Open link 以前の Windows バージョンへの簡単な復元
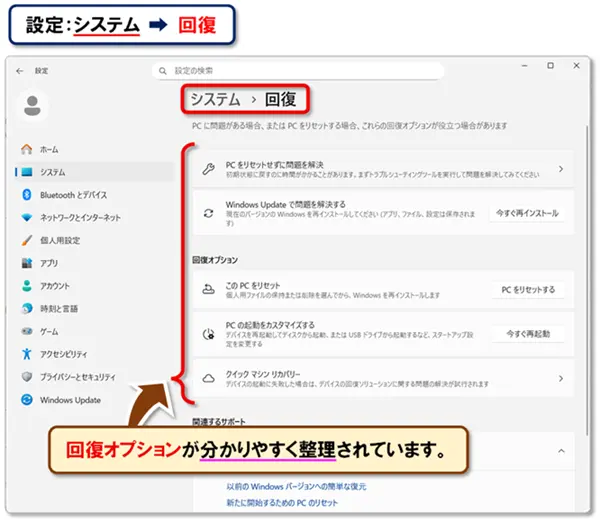 (296, 486)
